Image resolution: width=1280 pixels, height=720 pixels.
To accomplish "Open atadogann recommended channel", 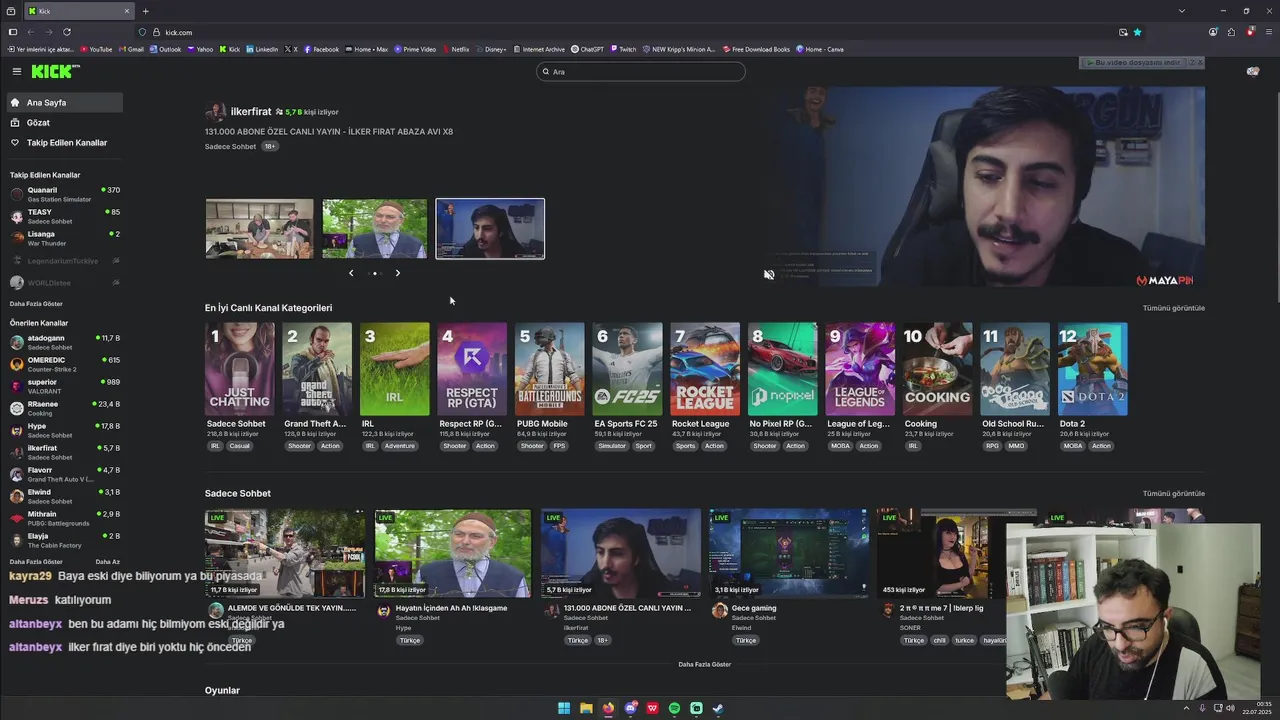I will [x=64, y=342].
